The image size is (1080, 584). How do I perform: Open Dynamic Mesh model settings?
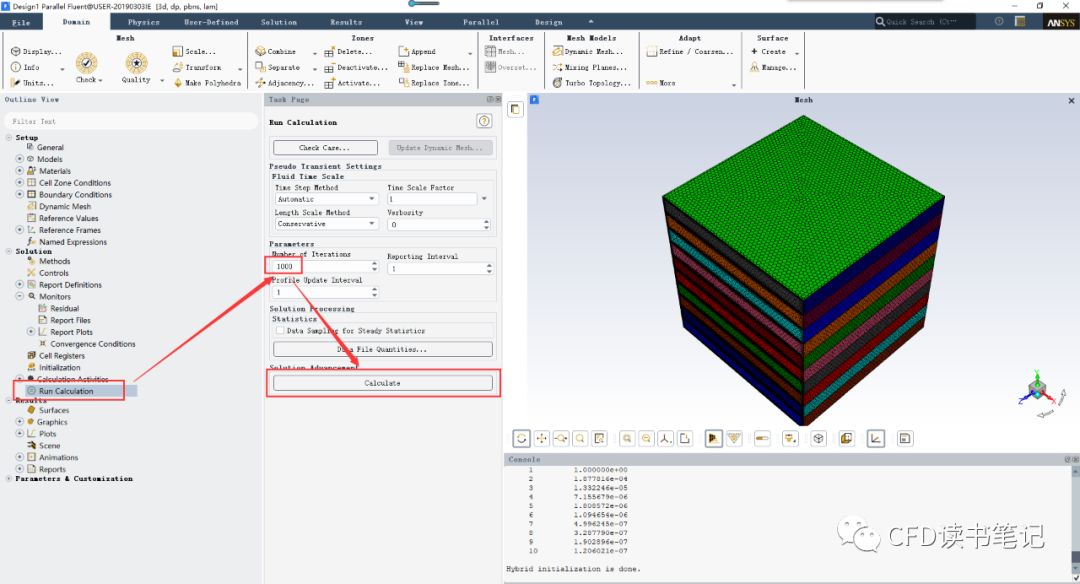[x=588, y=52]
